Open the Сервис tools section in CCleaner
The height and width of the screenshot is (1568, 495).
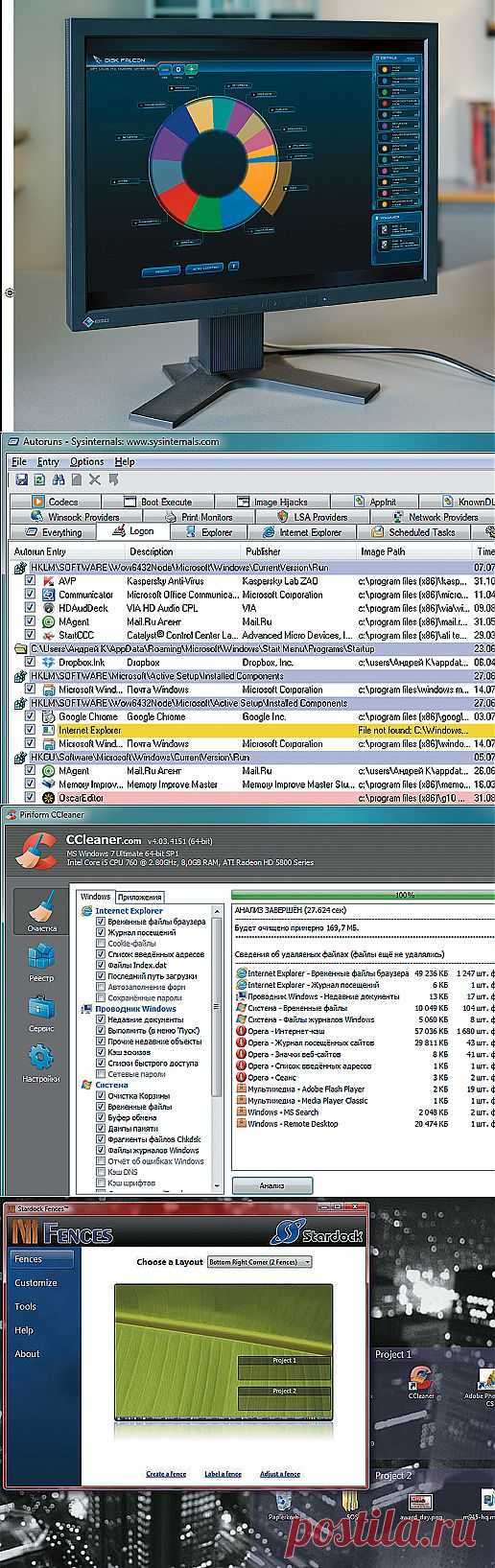click(40, 1013)
